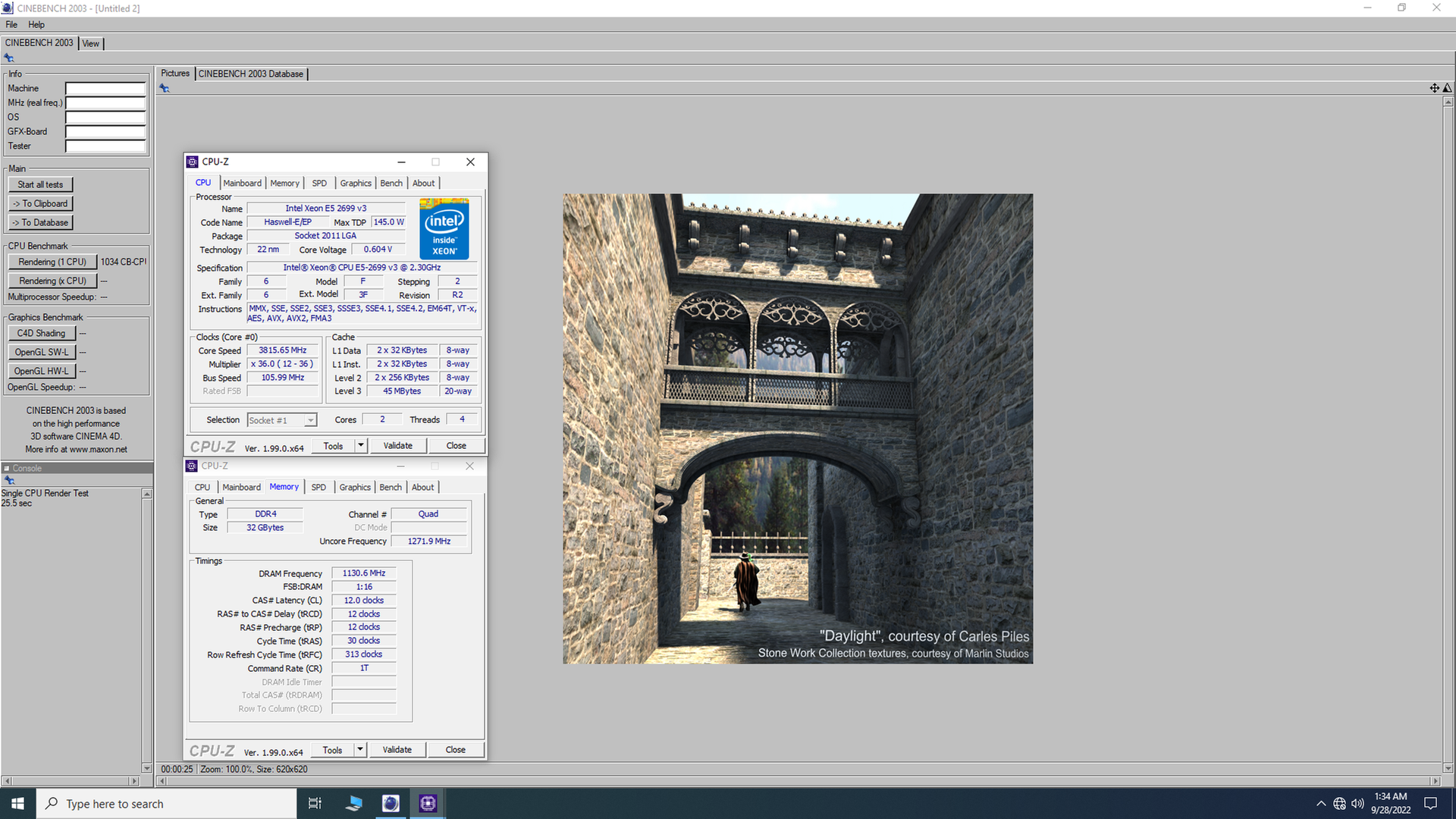
Task: Click Close button in upper CPU-Z window
Action: 456,446
